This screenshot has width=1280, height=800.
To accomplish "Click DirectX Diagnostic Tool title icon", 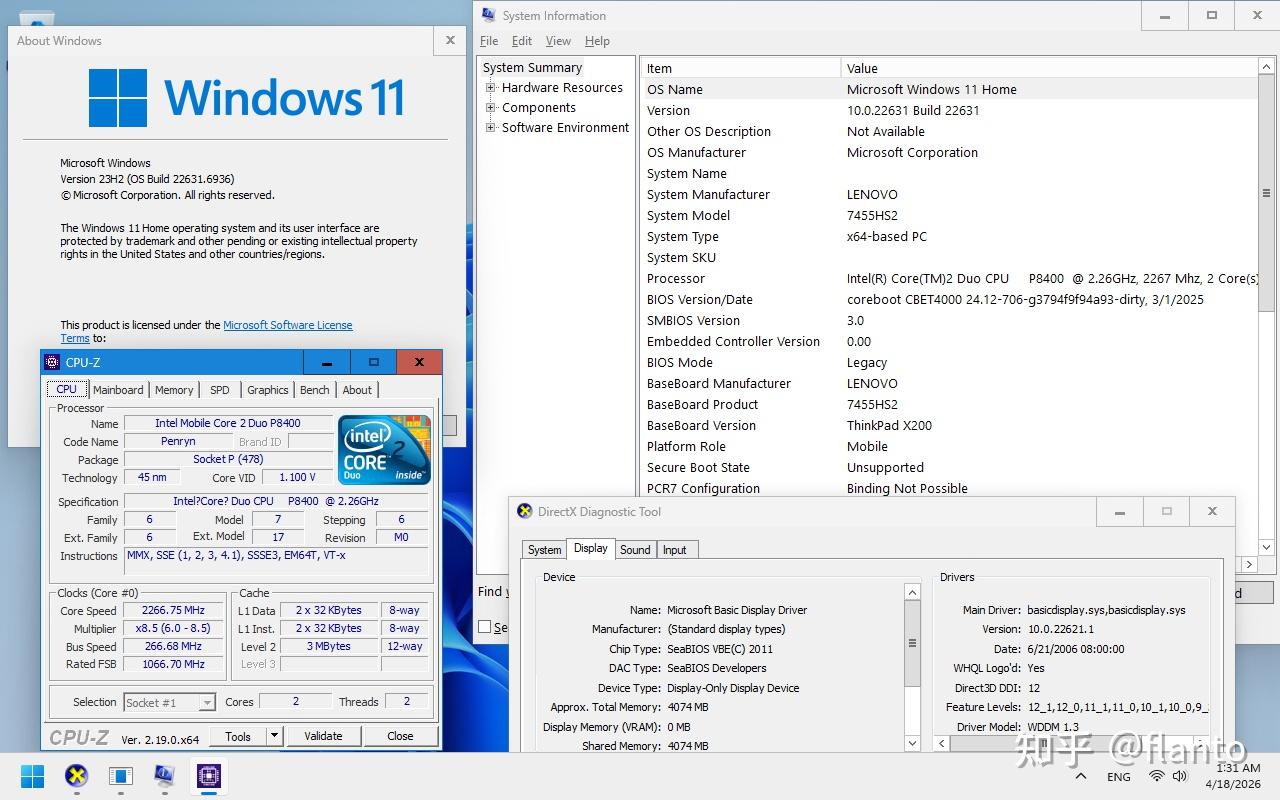I will click(x=525, y=511).
